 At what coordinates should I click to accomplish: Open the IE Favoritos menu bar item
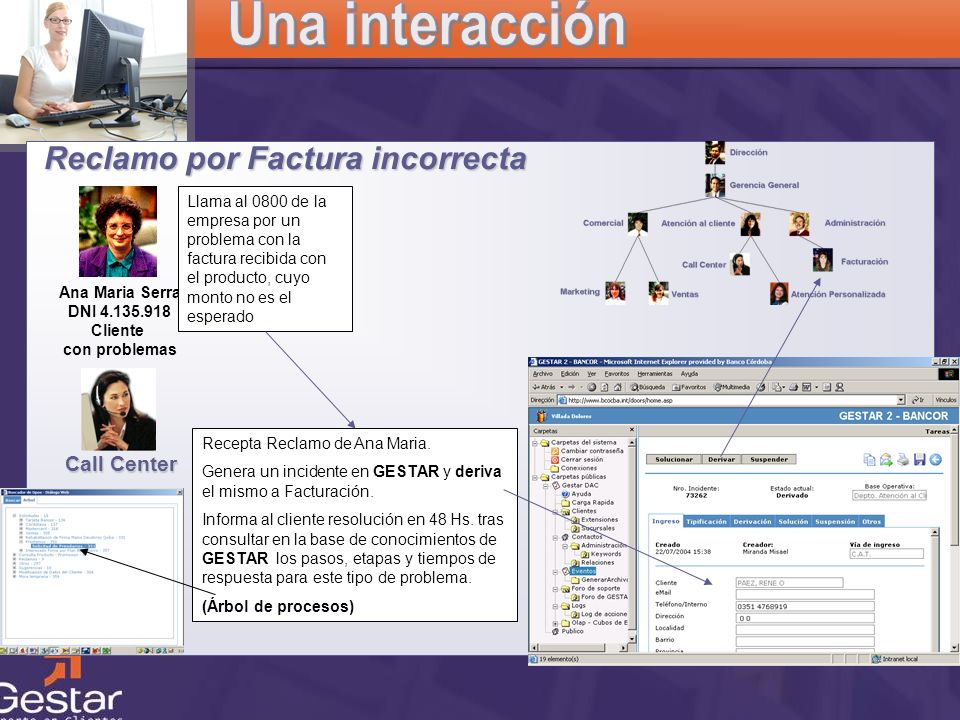pos(617,373)
